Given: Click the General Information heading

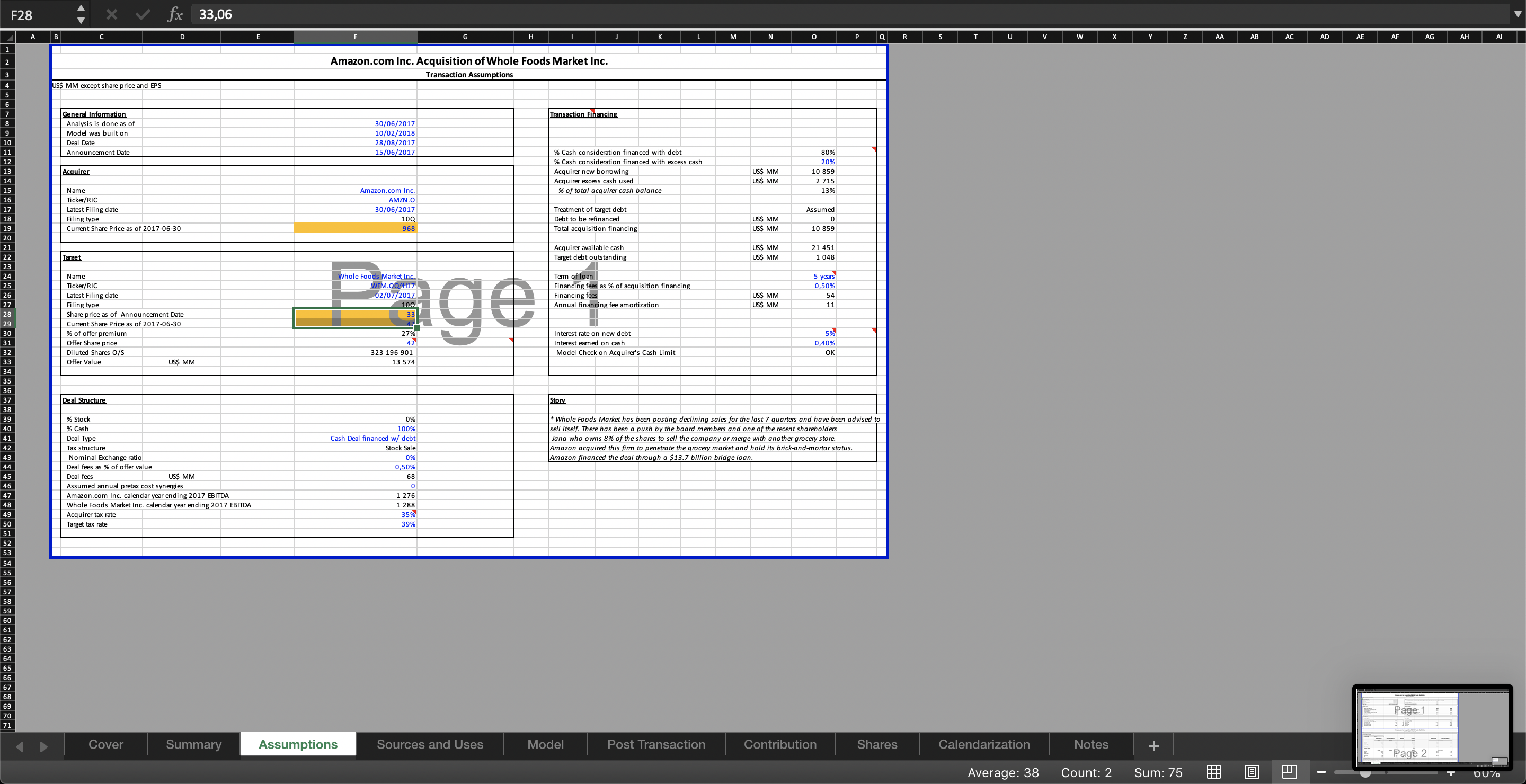Looking at the screenshot, I should [94, 114].
